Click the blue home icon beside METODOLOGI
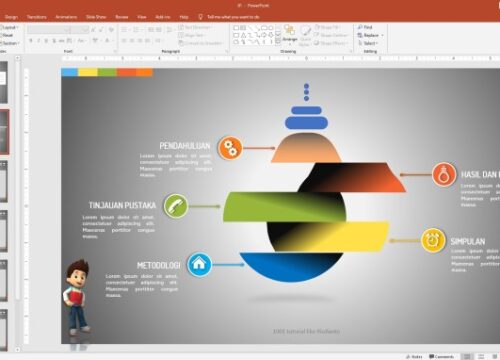The image size is (500, 360). coord(199,264)
